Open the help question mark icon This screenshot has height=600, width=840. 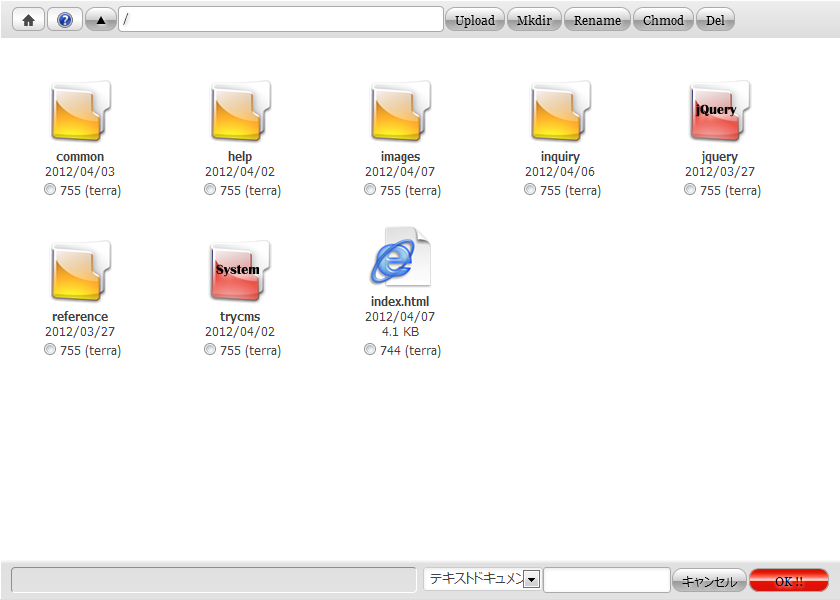click(65, 20)
